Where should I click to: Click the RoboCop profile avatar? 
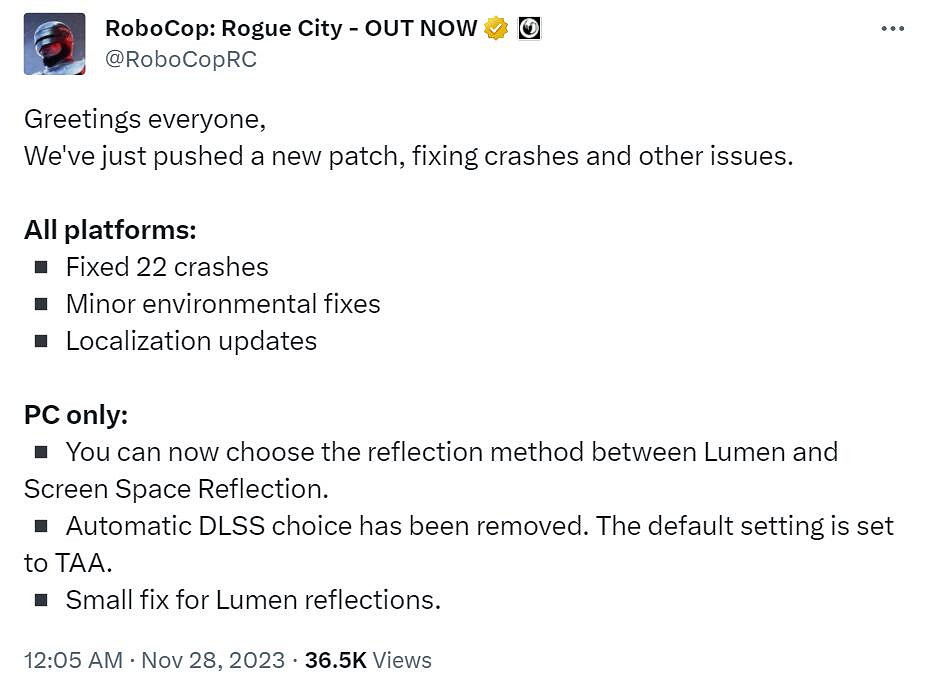point(55,44)
